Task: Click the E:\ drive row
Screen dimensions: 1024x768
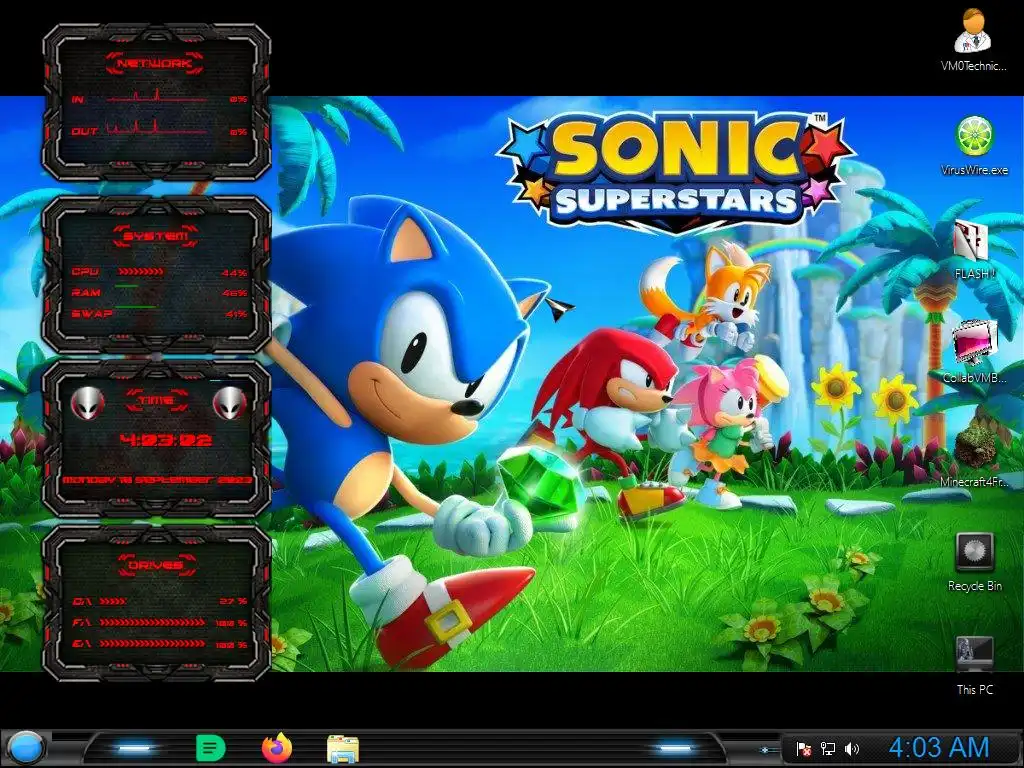Action: point(159,644)
